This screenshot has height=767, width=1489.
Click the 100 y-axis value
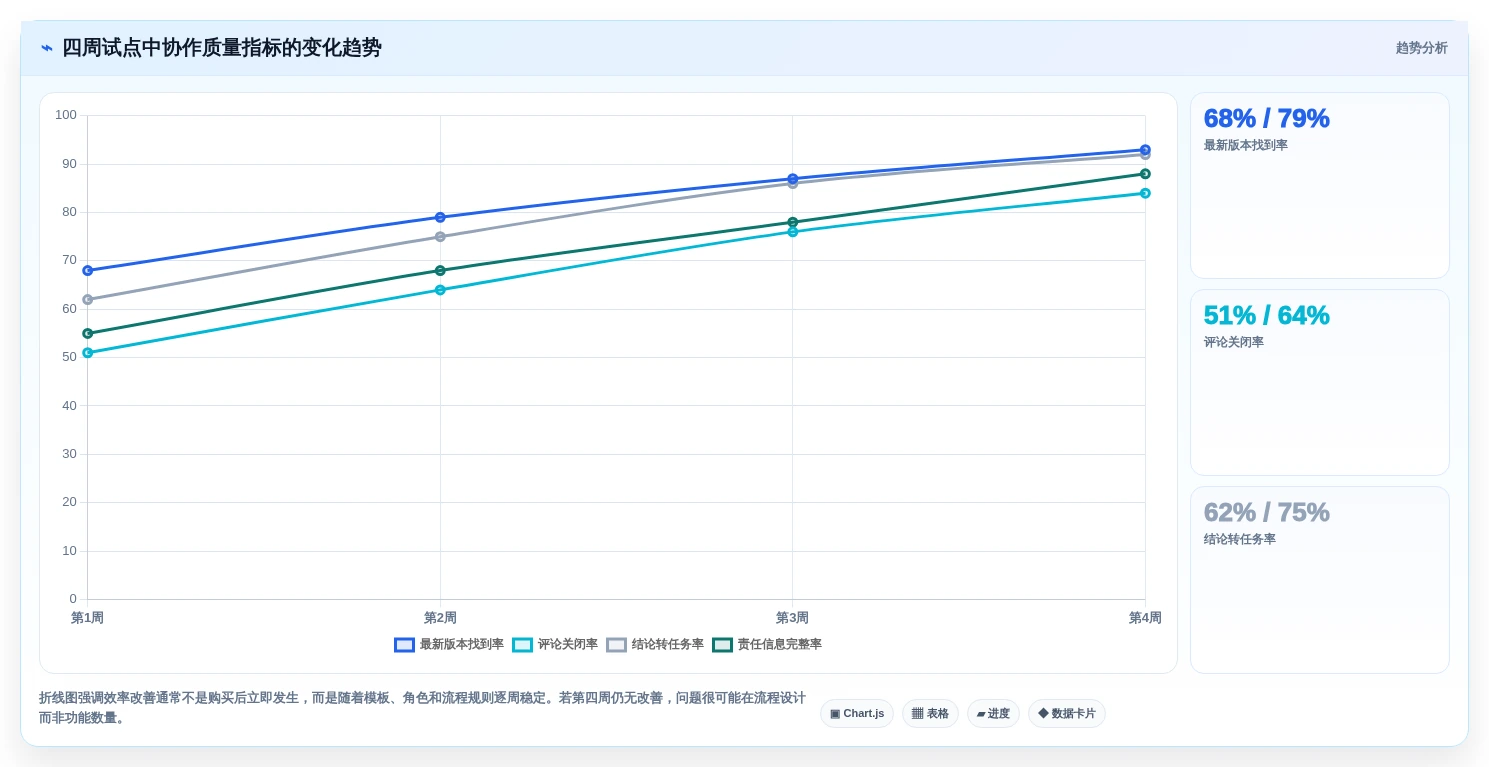pos(66,115)
